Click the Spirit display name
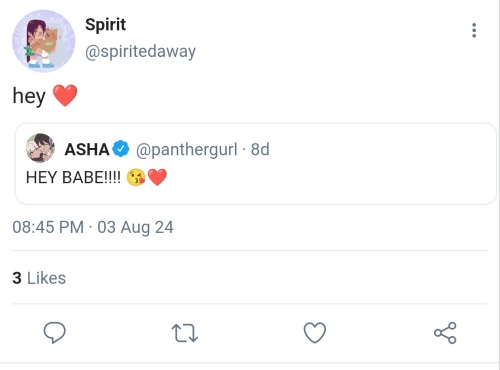The image size is (500, 370). (105, 25)
